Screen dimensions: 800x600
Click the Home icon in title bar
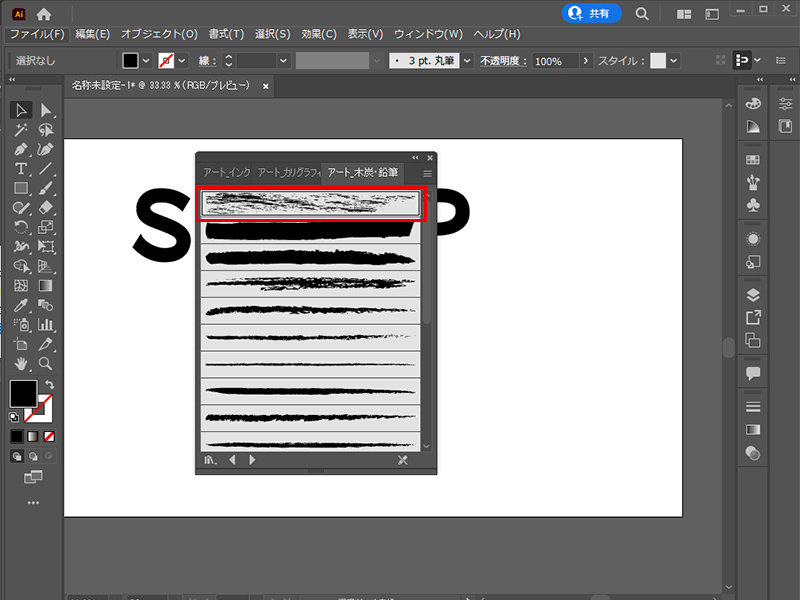pyautogui.click(x=44, y=14)
